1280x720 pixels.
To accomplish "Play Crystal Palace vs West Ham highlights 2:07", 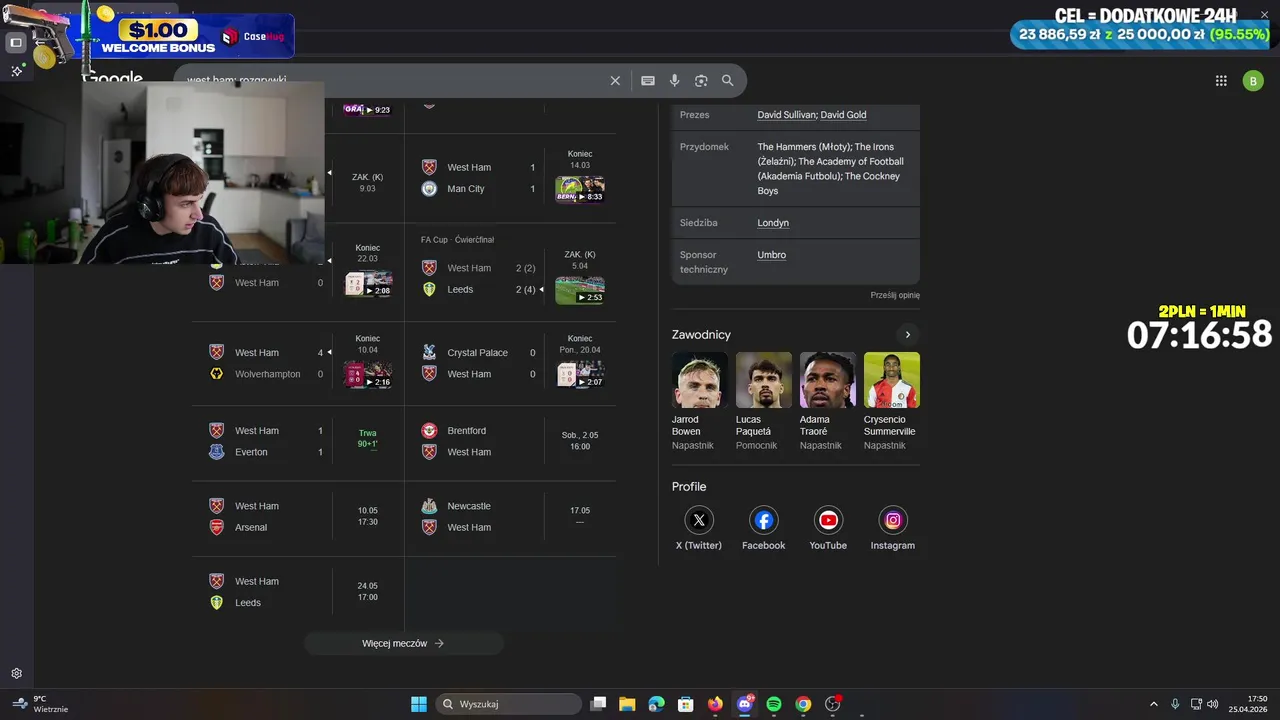I will [580, 374].
